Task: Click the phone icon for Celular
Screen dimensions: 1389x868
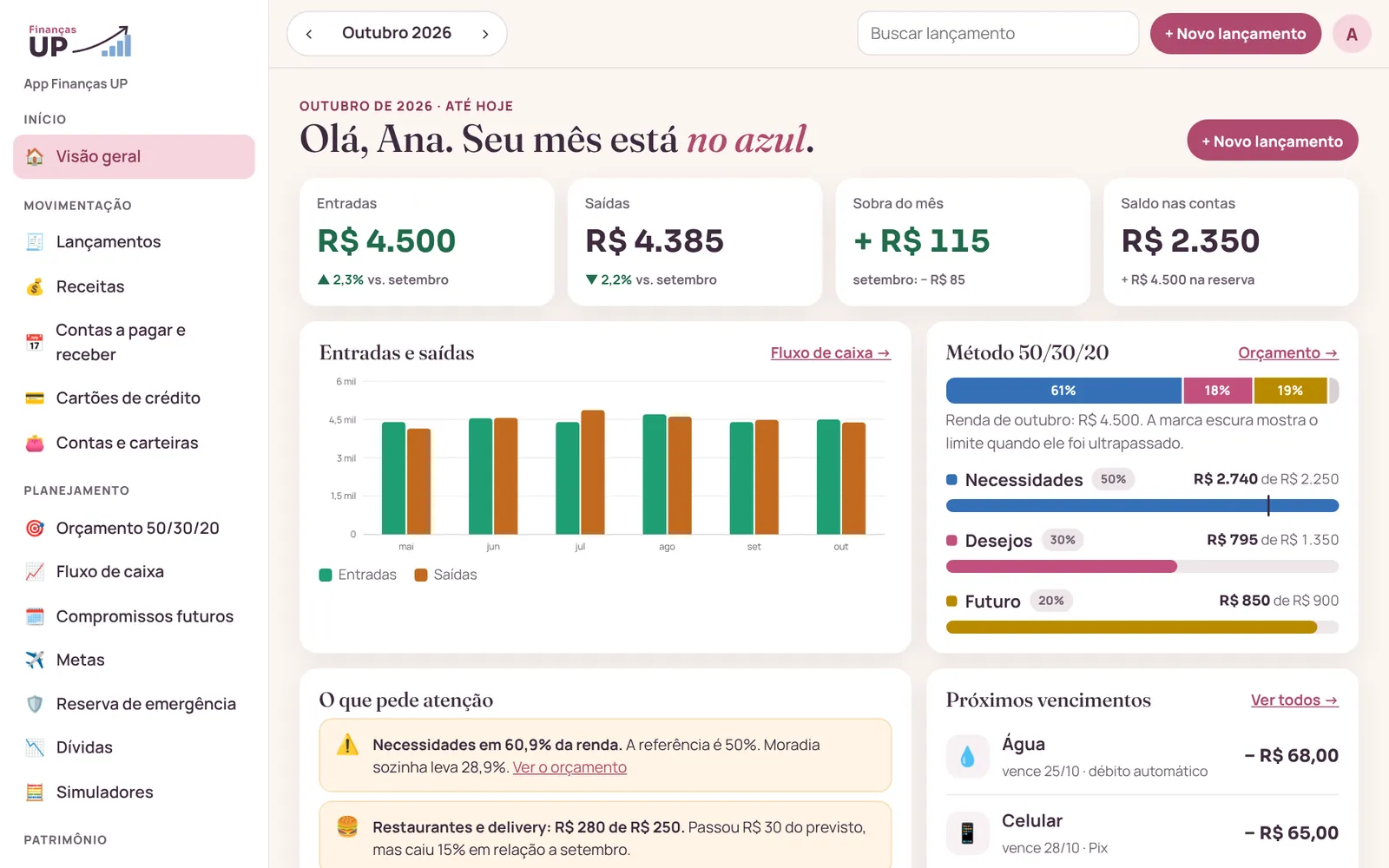Action: 967,833
